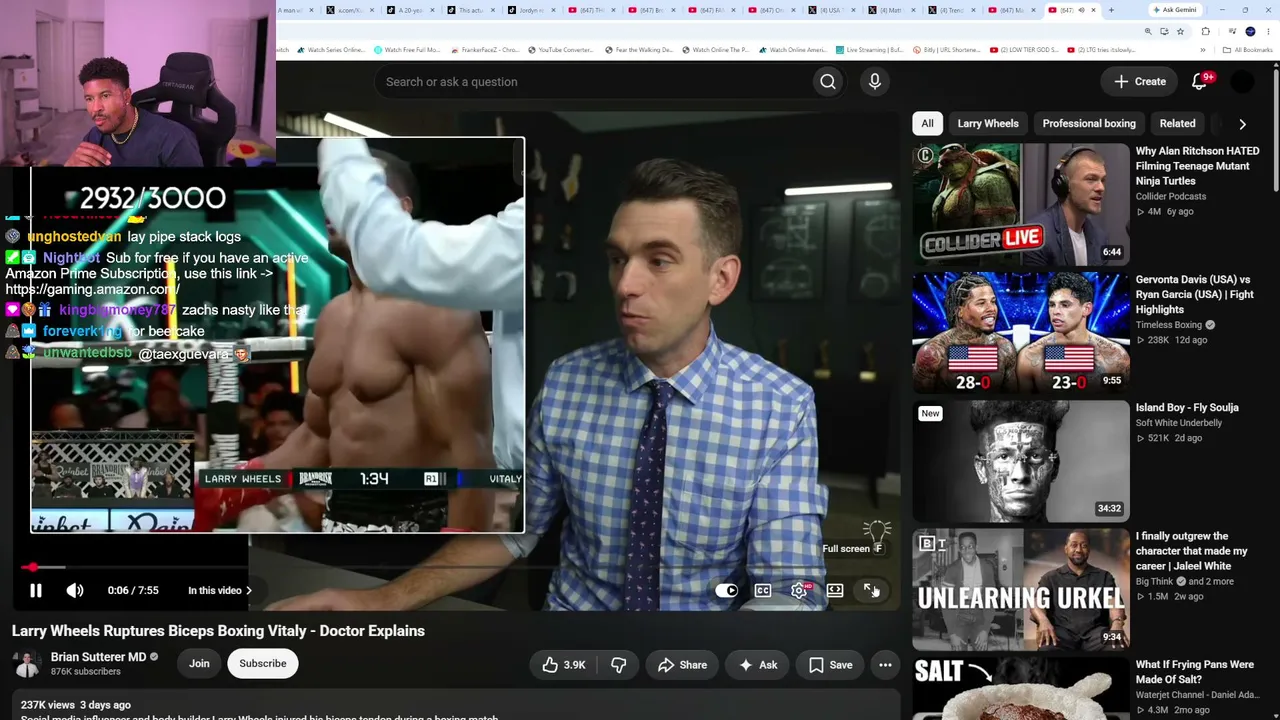
Task: Open the Alan Ritchson Ninja Turtles video thumbnail
Action: tap(1020, 204)
